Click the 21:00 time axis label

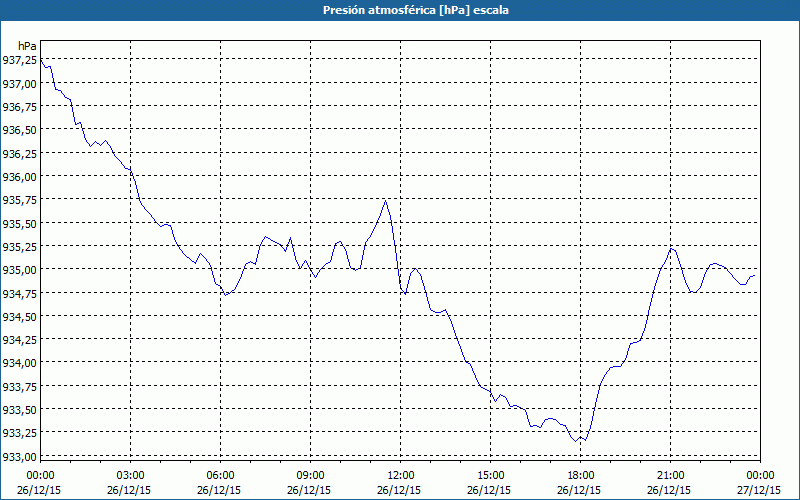pyautogui.click(x=670, y=476)
